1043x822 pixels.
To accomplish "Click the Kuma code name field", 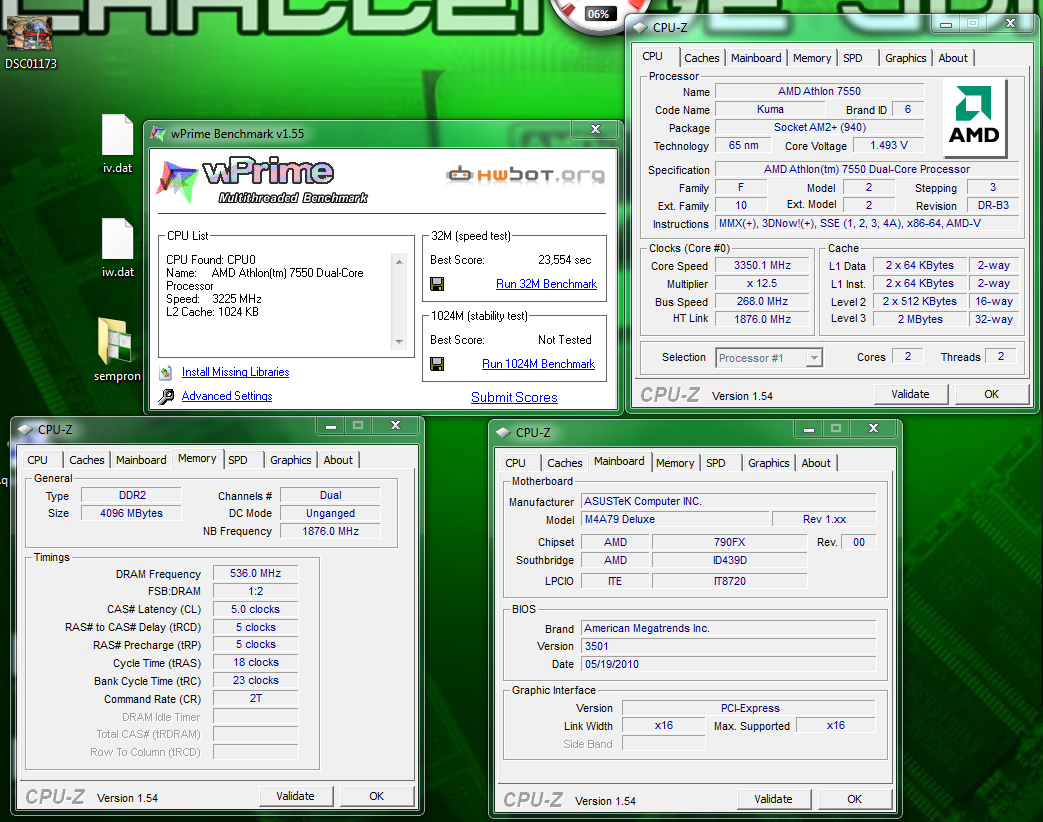I will 770,109.
